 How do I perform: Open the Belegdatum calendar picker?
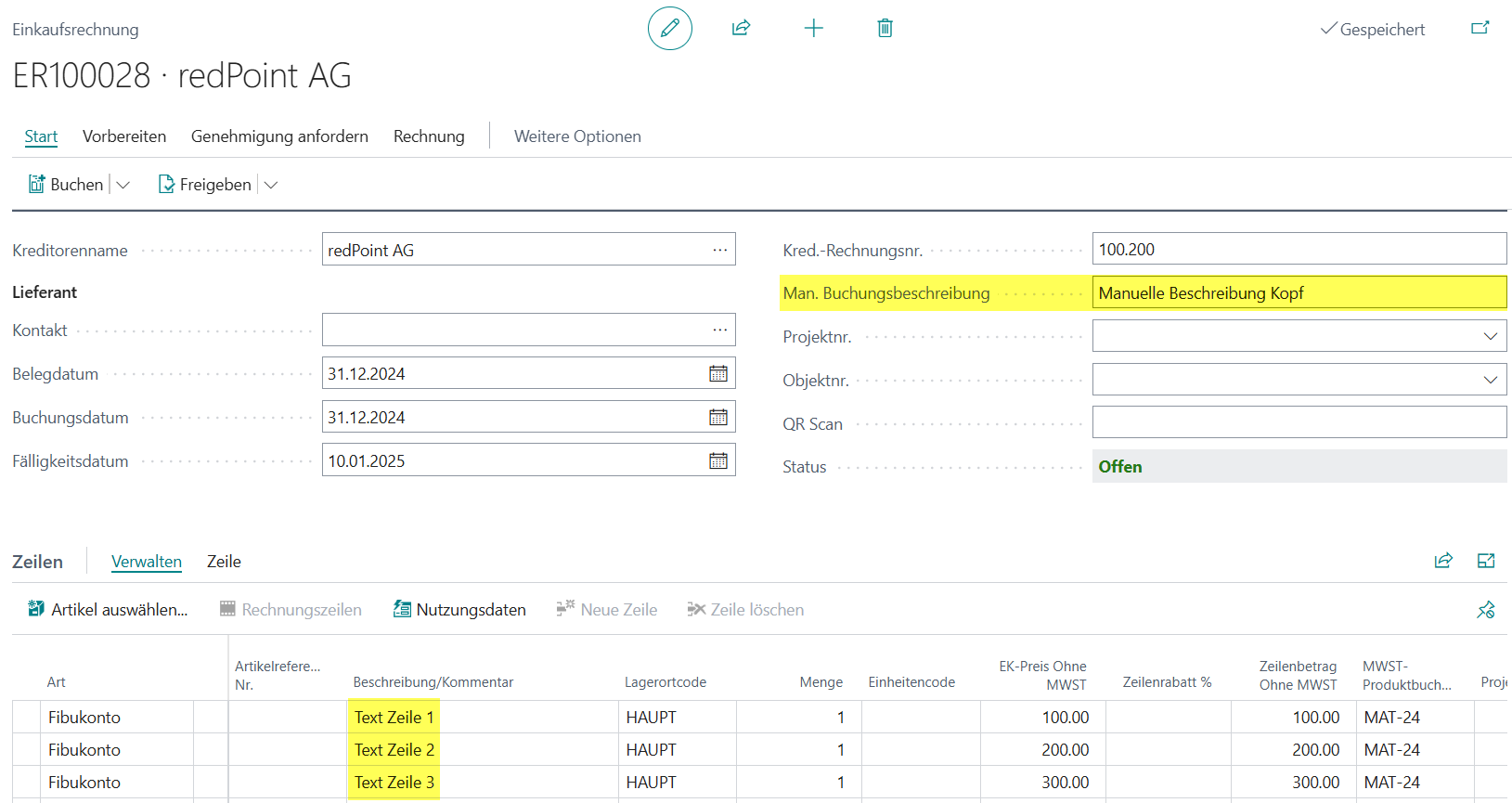tap(718, 373)
